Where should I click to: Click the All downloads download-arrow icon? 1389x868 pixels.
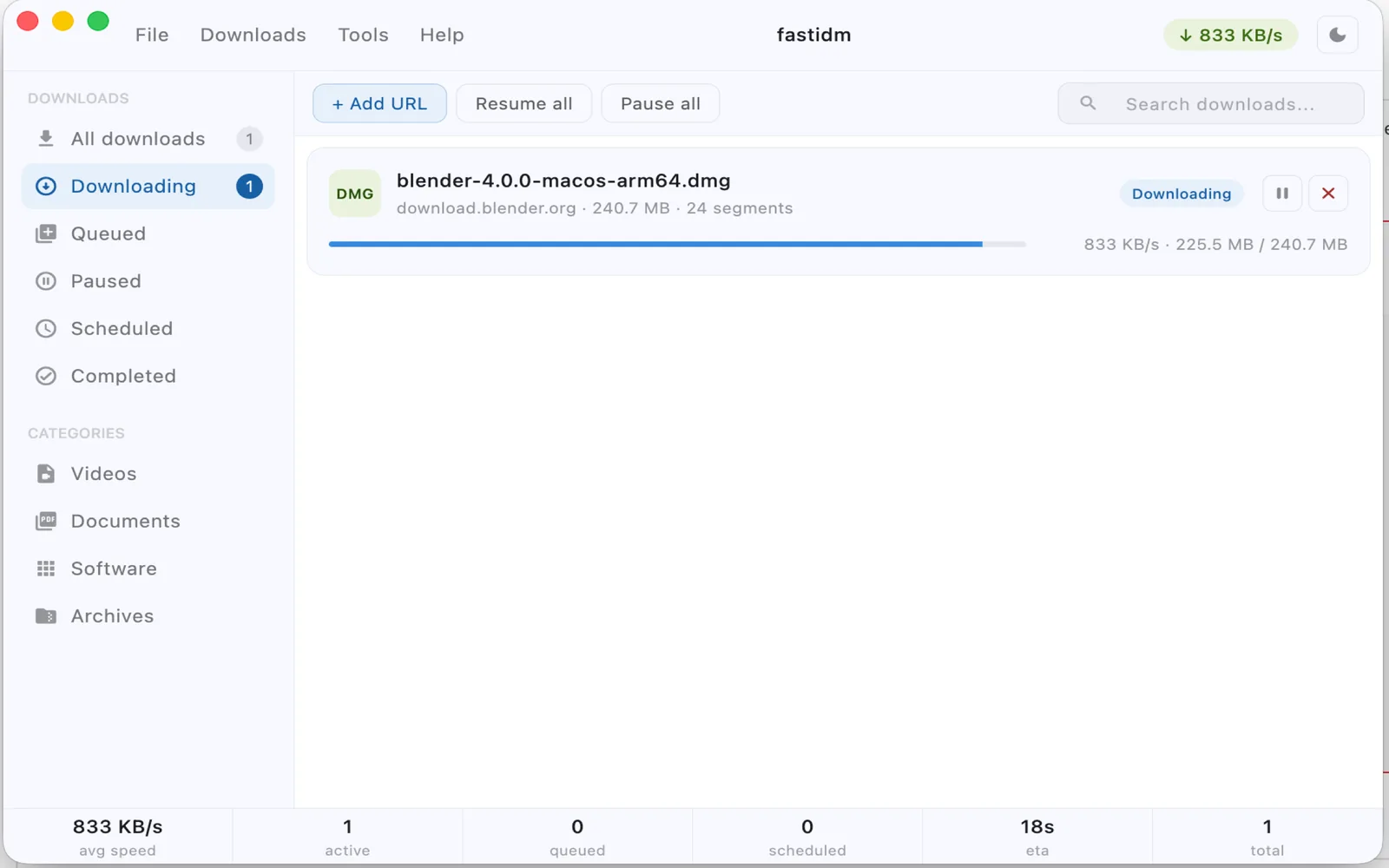pos(46,139)
